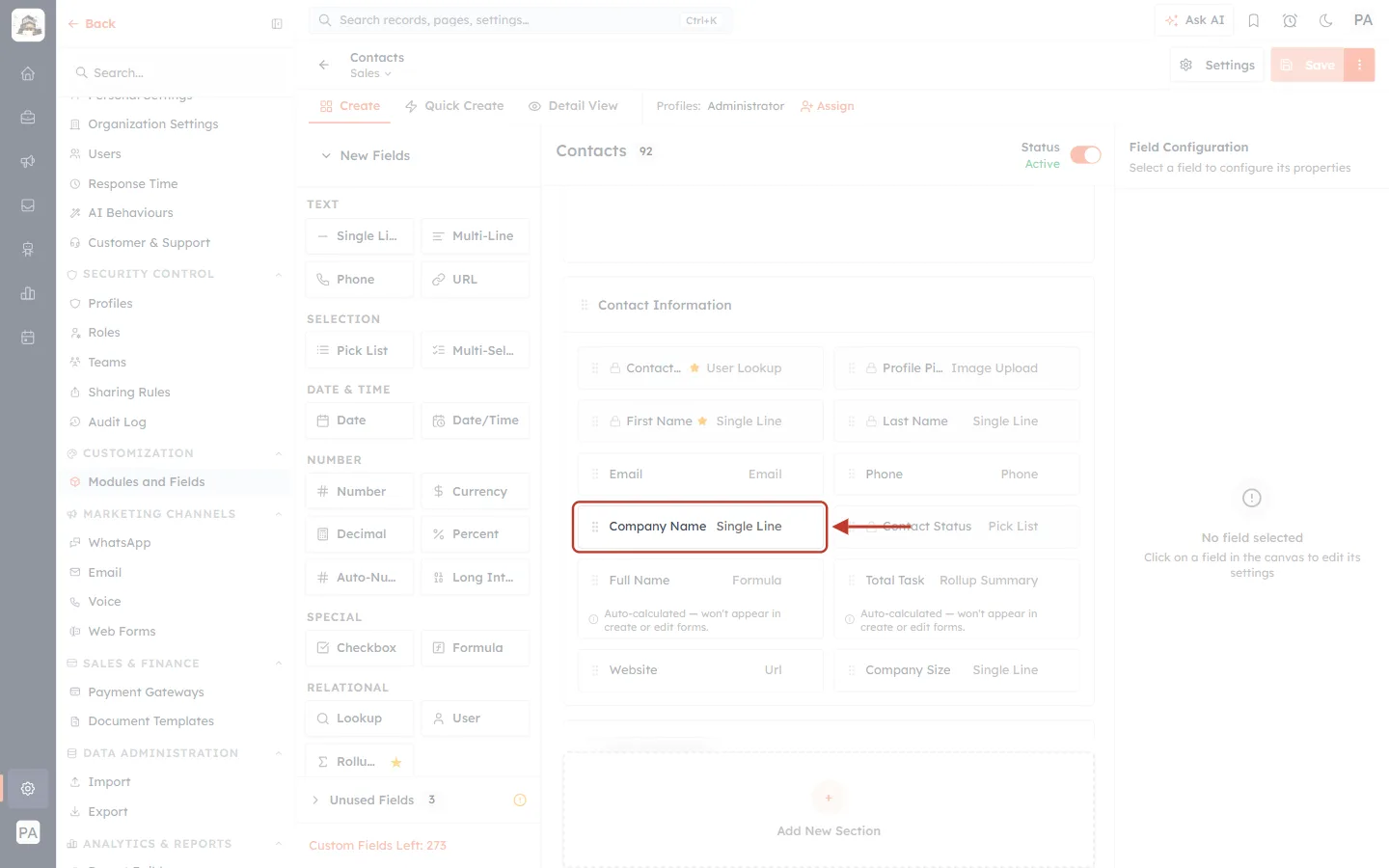This screenshot has width=1389, height=868.
Task: Click the sidebar Search field
Action: click(176, 72)
